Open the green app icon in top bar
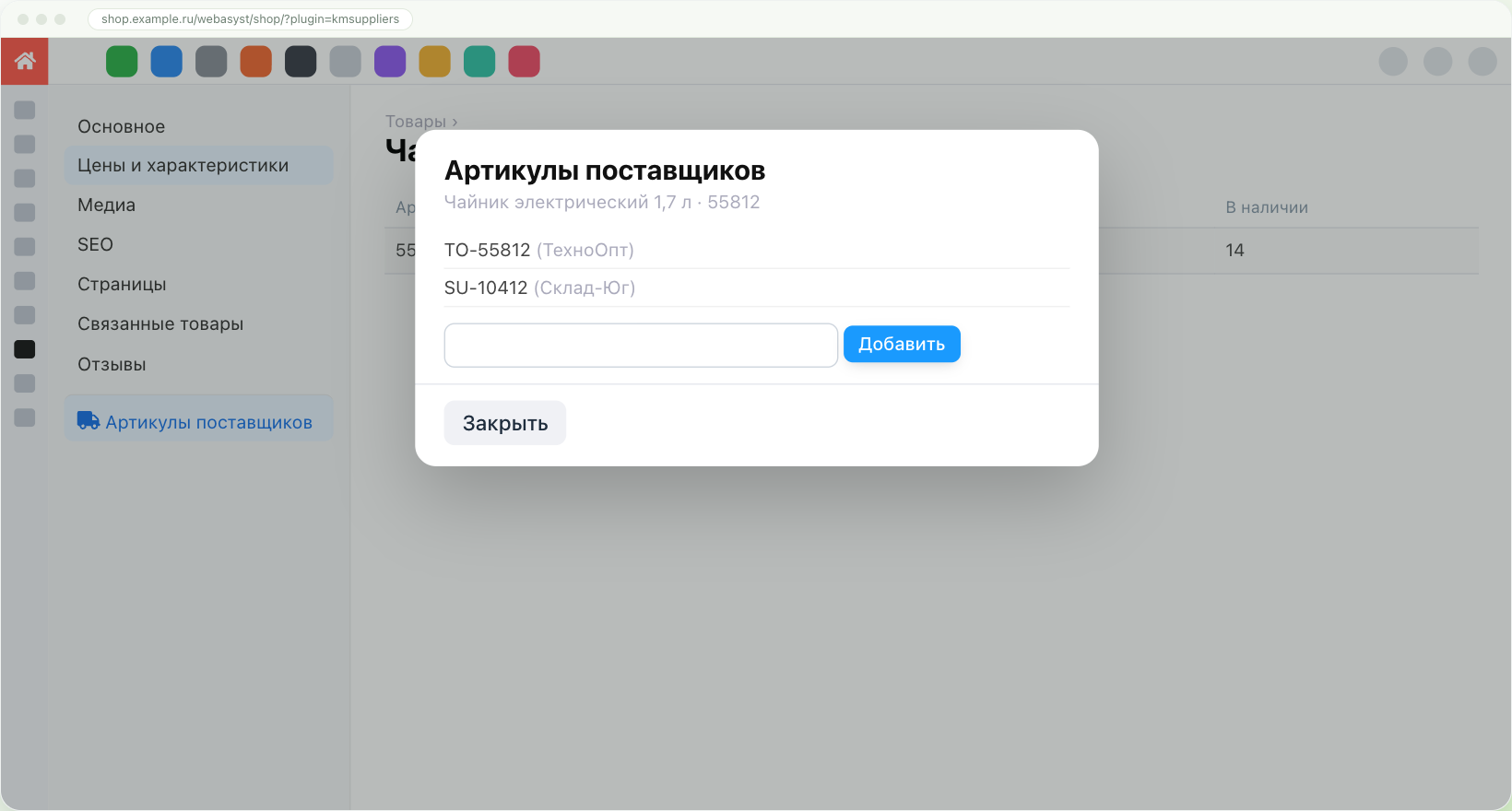Screen dimensions: 1512x811 point(122,62)
